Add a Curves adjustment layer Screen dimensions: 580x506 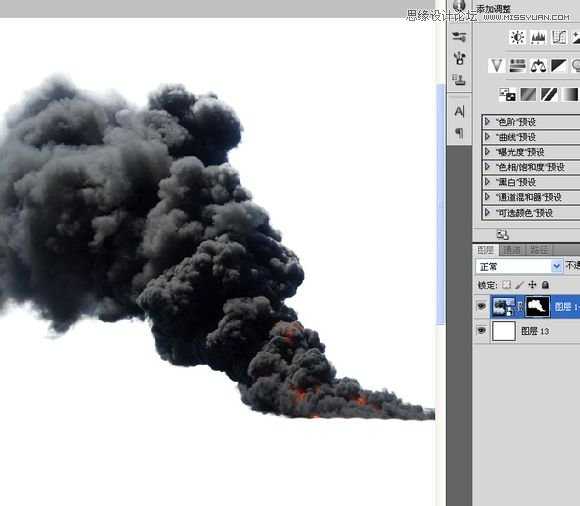point(559,38)
